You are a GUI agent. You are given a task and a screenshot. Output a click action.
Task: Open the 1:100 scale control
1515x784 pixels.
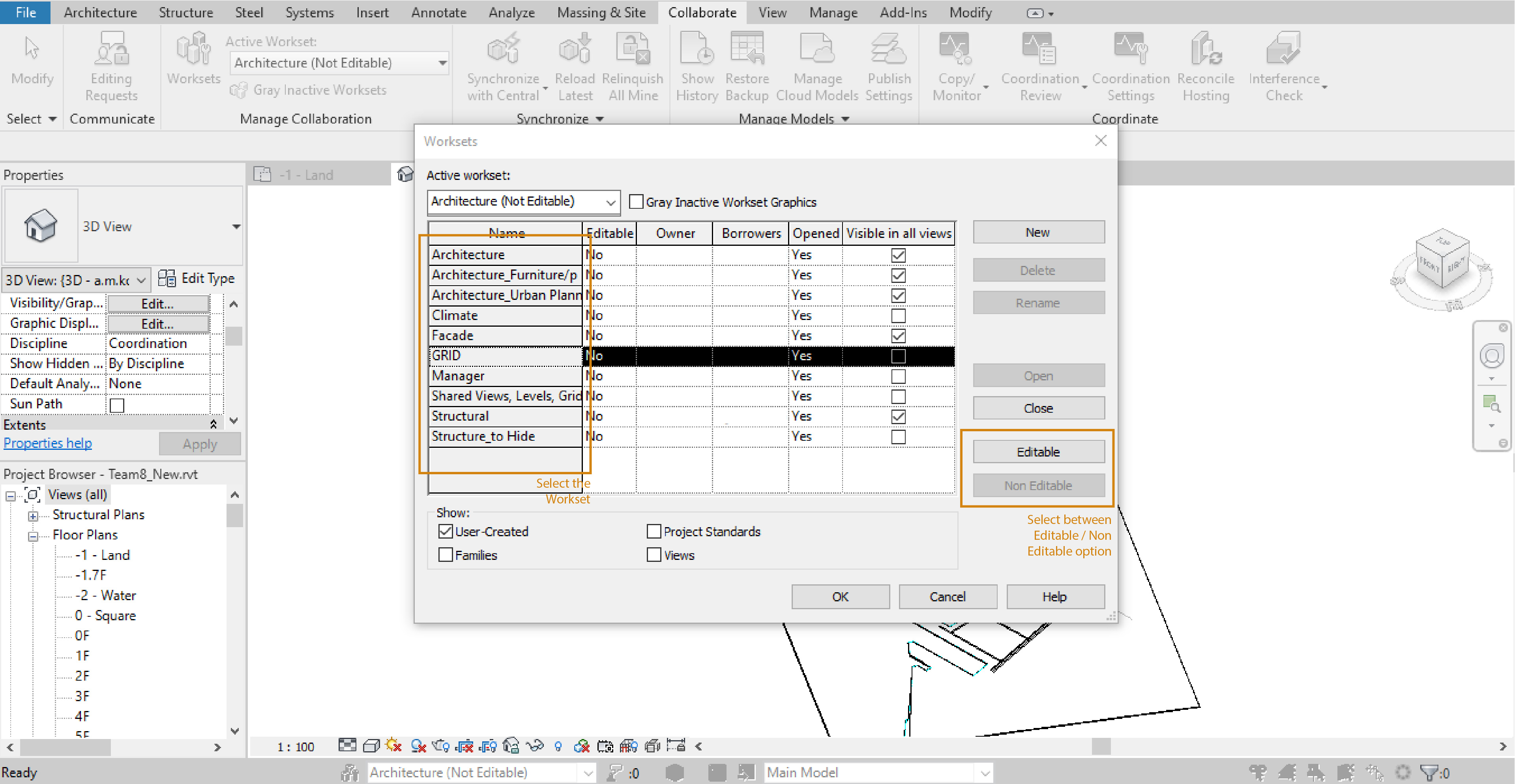pyautogui.click(x=296, y=747)
